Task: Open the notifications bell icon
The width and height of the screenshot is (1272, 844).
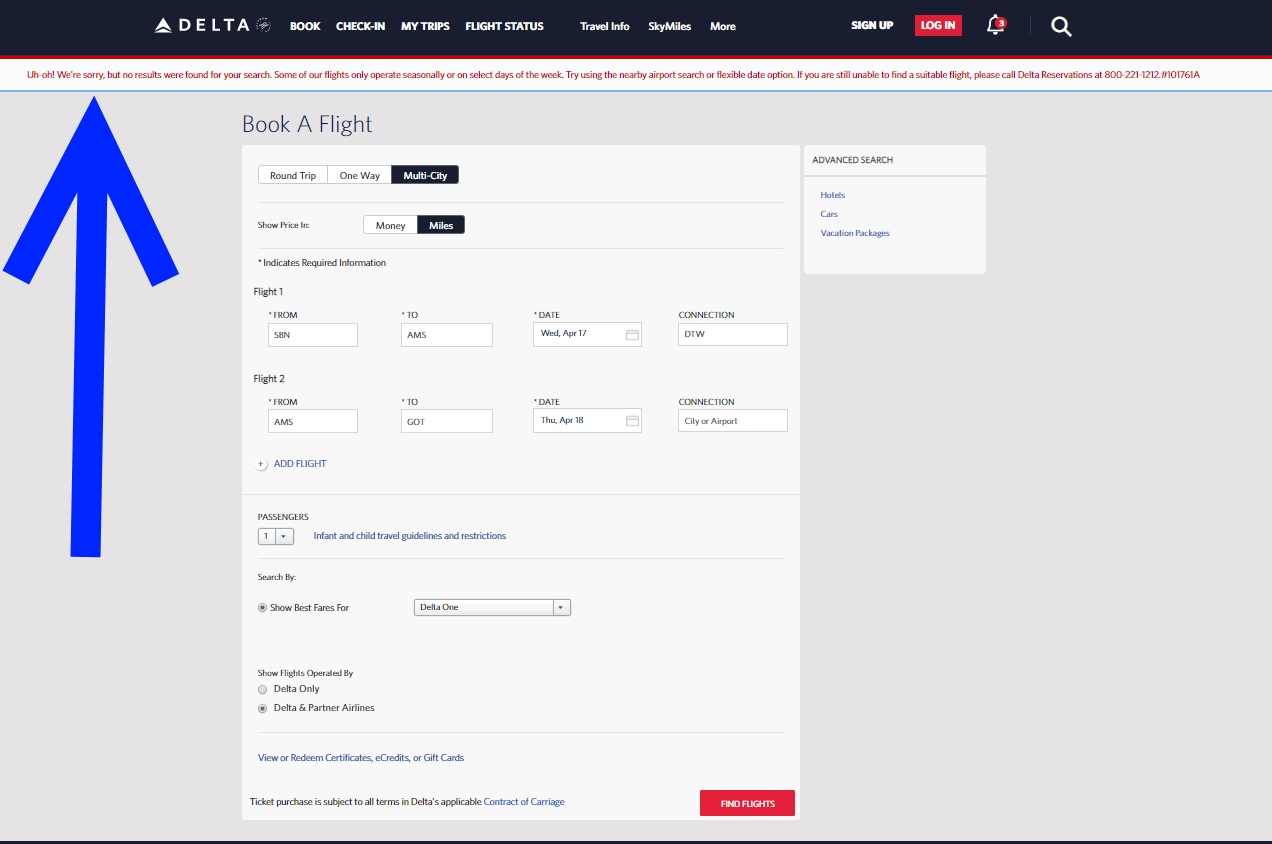Action: click(995, 26)
